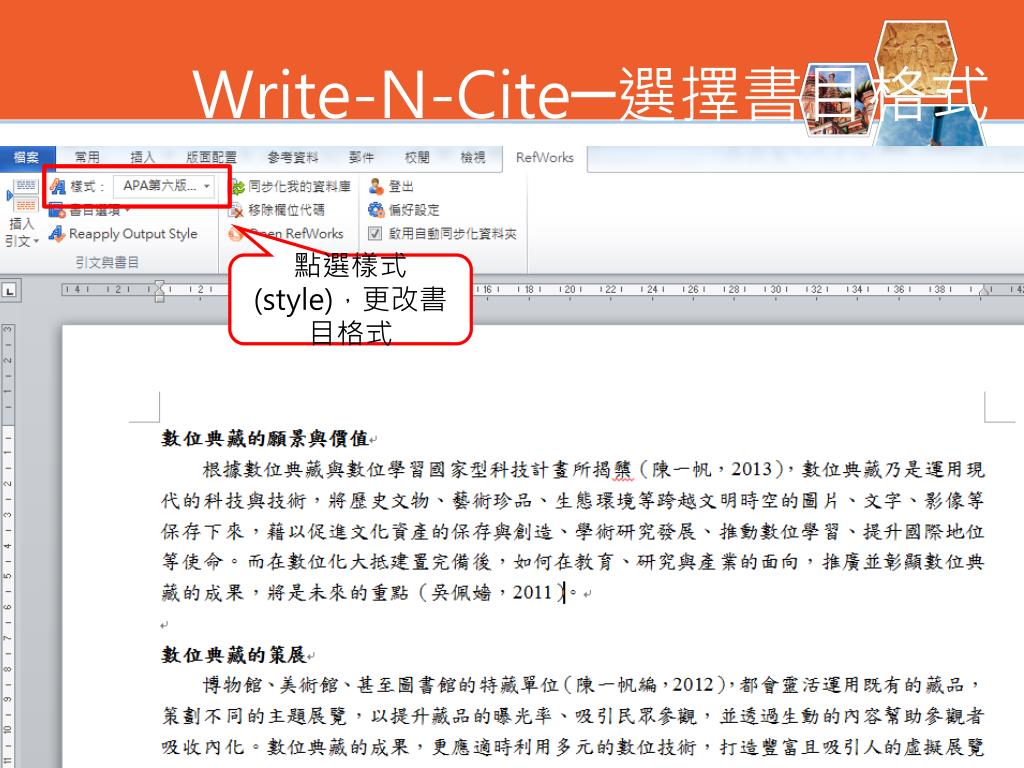Viewport: 1024px width, 768px height.
Task: Open the 參考資料 ribbon tab
Action: pos(293,157)
